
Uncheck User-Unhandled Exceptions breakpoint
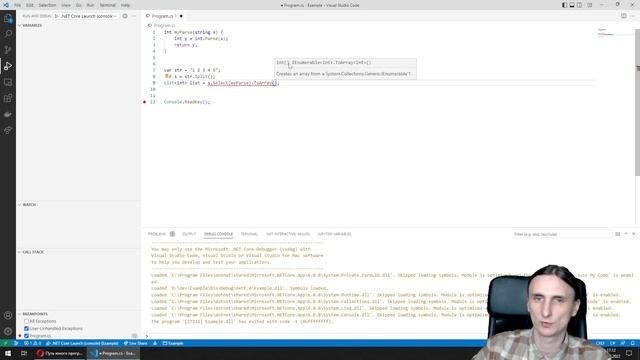27,329
